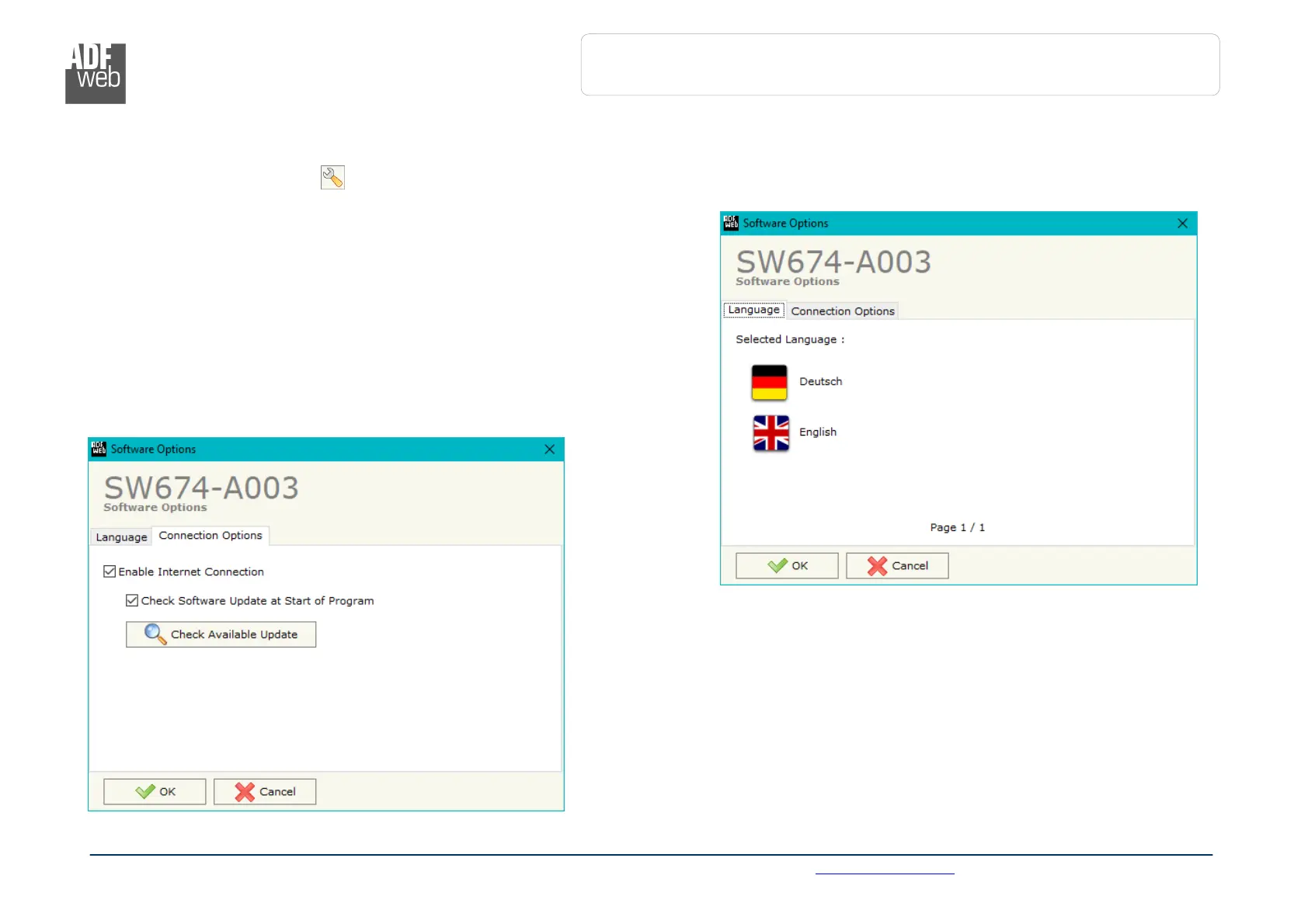Select the German flag icon
The width and height of the screenshot is (1308, 924).
click(770, 382)
